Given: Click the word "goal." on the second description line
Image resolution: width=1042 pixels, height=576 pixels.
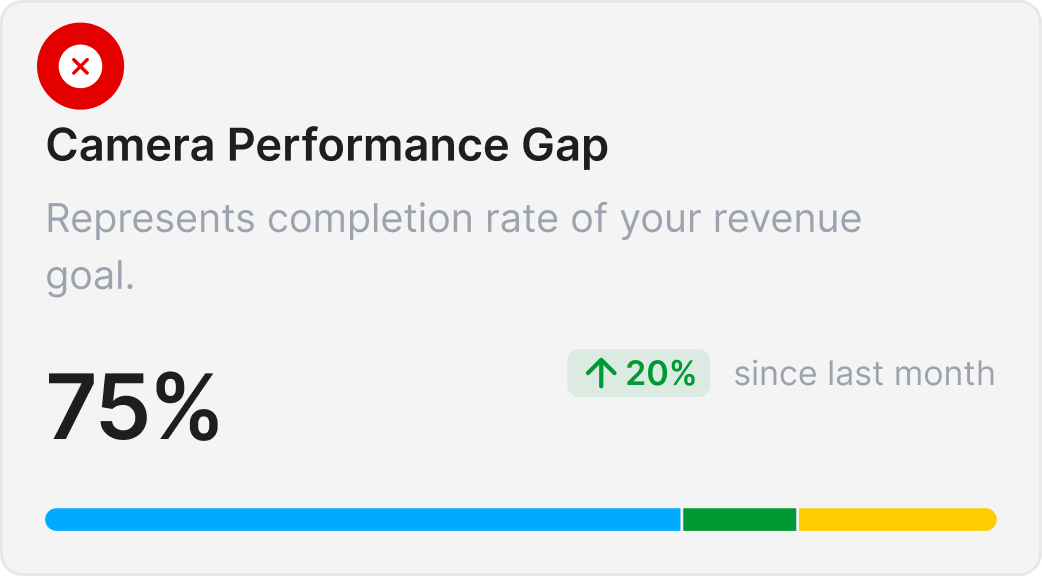Looking at the screenshot, I should click(x=90, y=277).
